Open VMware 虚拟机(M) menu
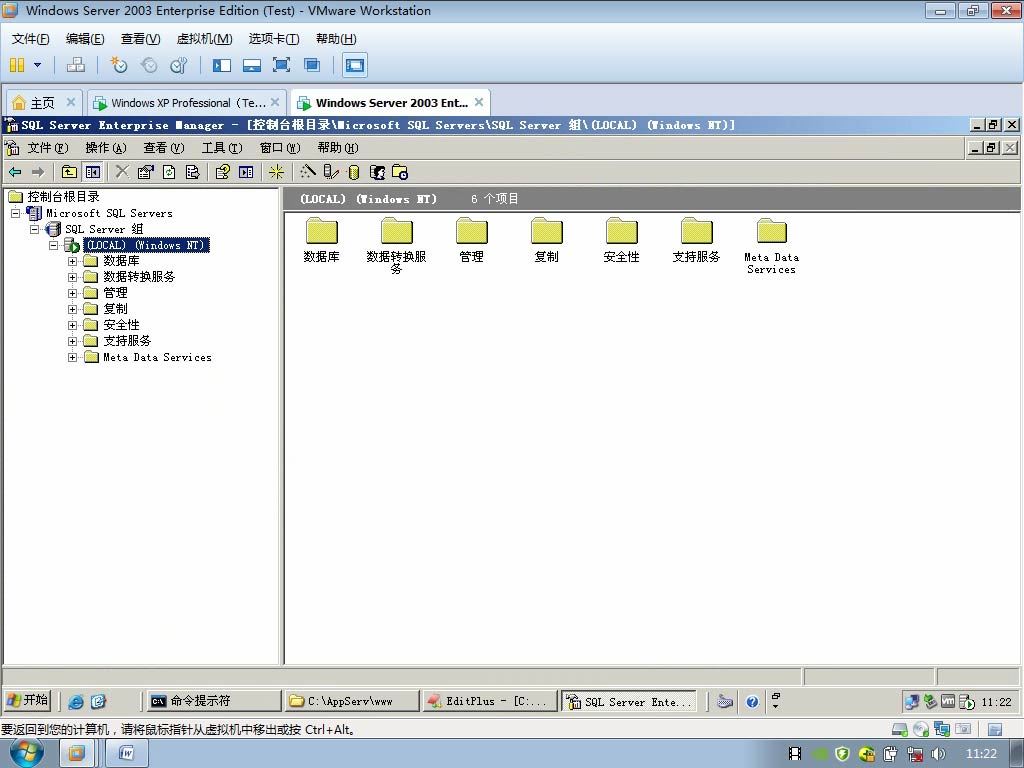Viewport: 1024px width, 768px height. tap(204, 39)
